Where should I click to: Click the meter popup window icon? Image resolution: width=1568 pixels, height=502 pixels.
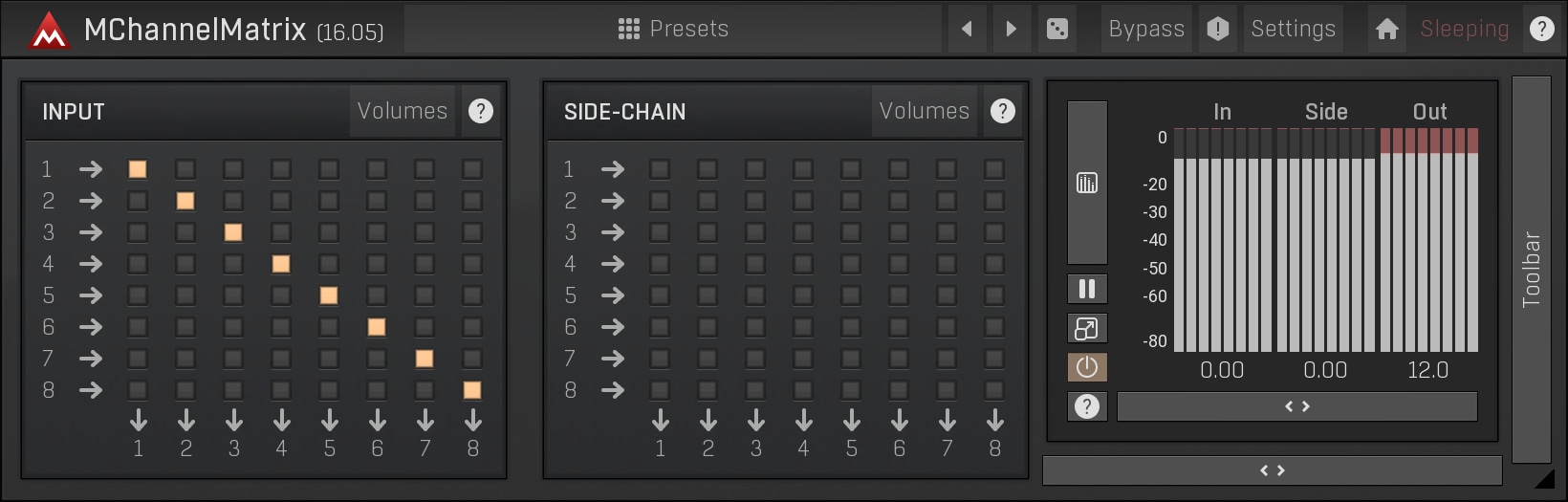(x=1087, y=328)
